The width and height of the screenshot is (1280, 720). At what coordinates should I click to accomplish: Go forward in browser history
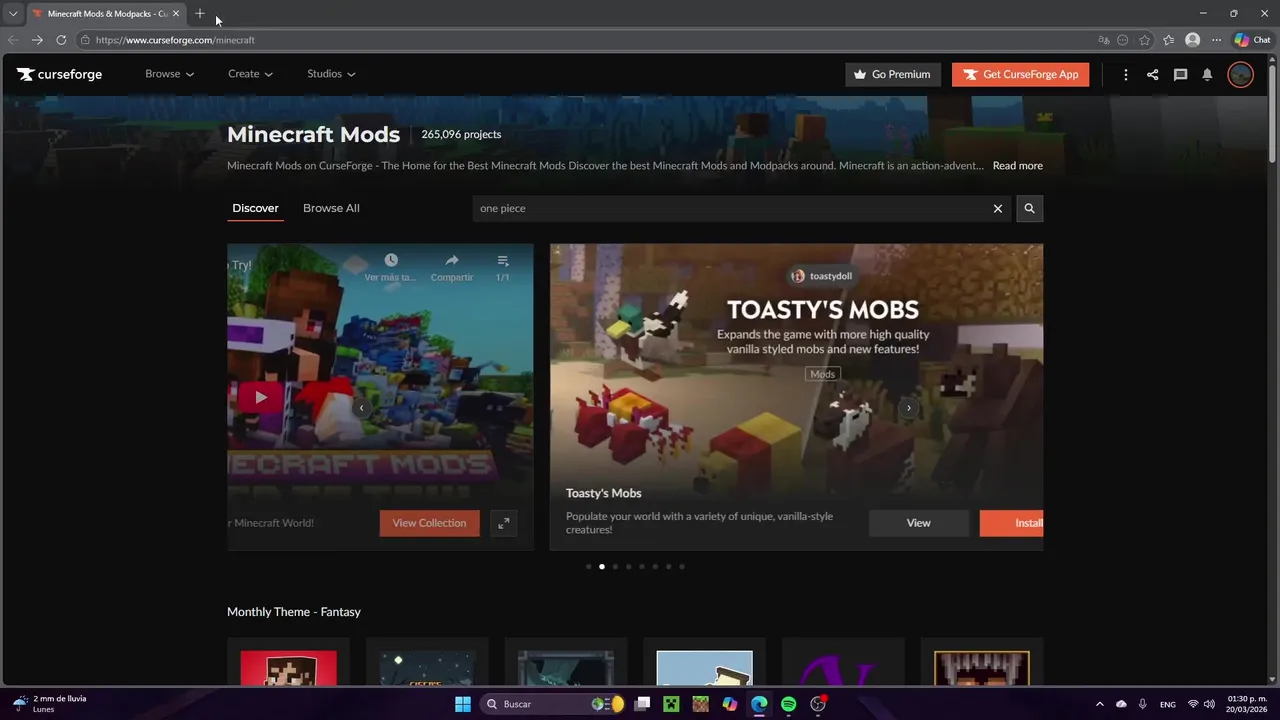[37, 40]
